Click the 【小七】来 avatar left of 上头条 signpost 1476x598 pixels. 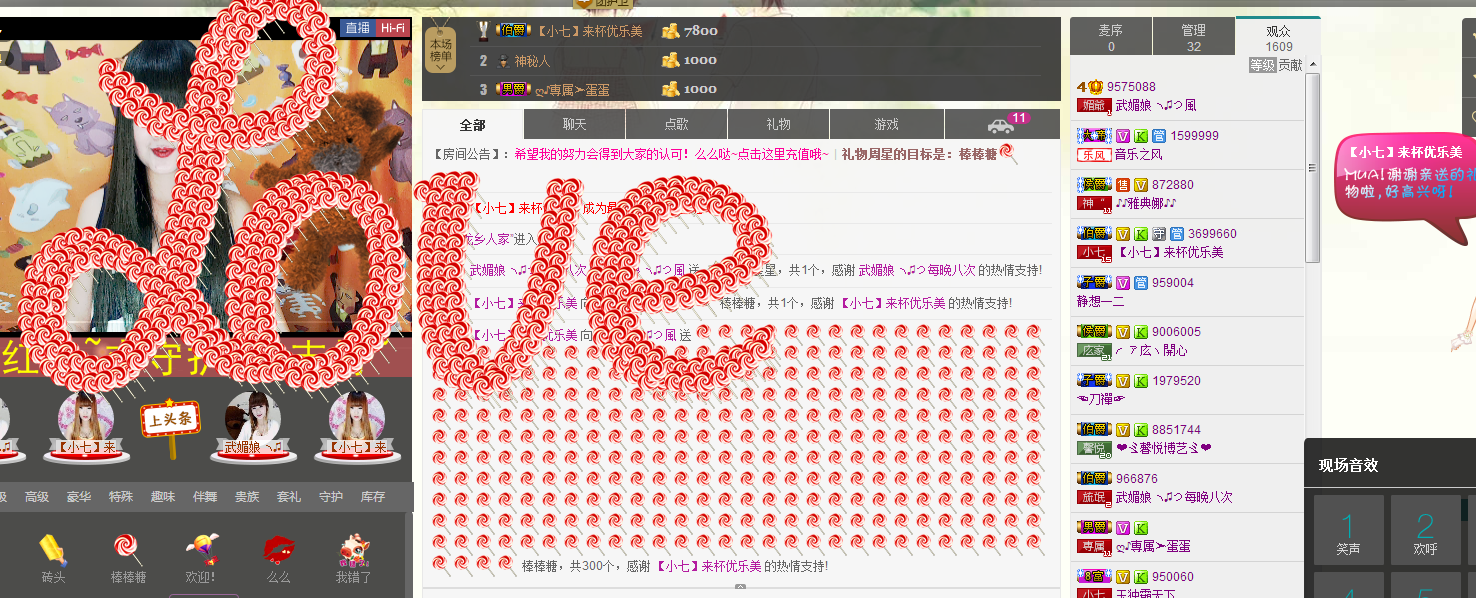point(85,419)
